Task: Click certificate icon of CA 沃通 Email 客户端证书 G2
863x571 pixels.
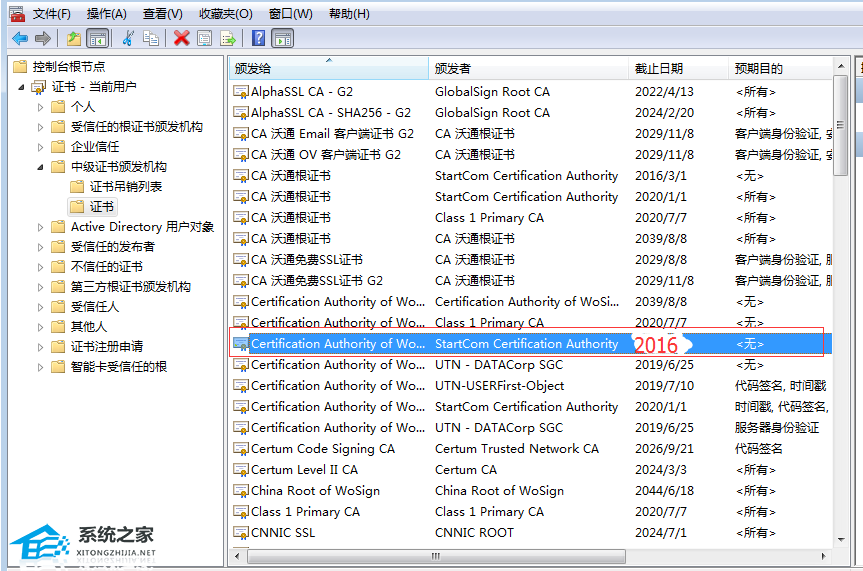Action: pos(241,134)
